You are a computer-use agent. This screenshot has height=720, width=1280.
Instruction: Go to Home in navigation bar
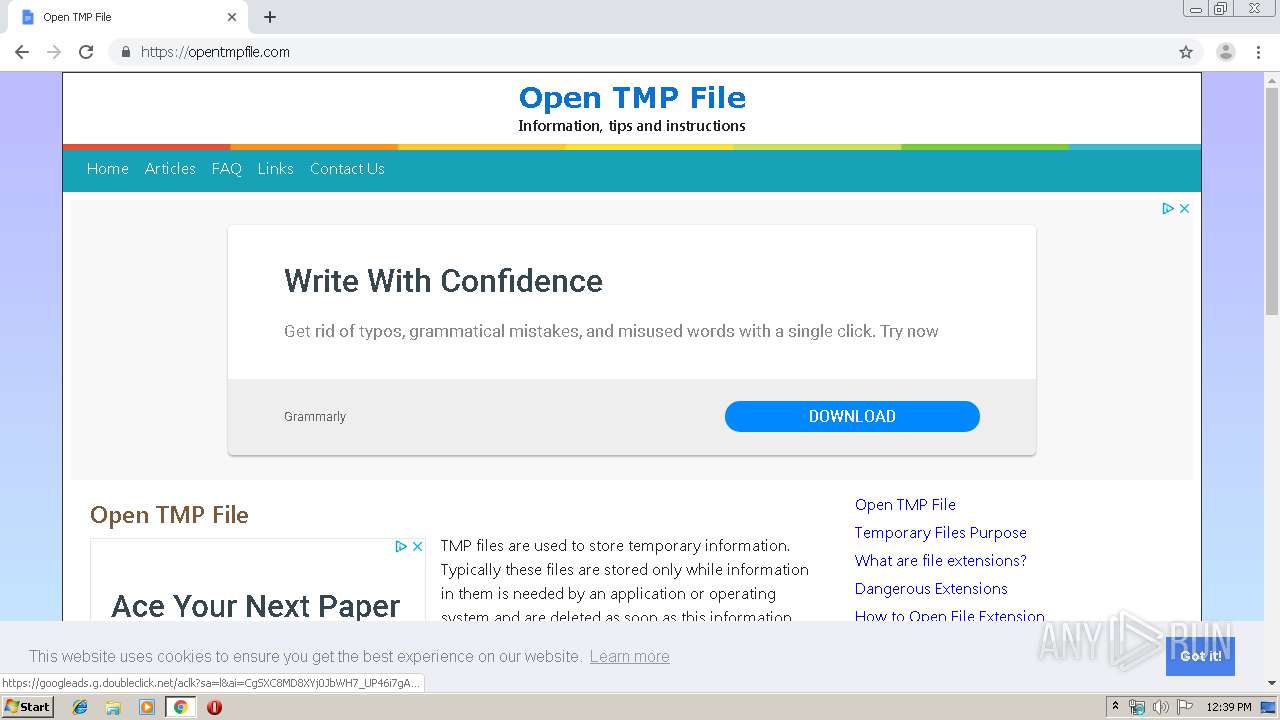(107, 169)
